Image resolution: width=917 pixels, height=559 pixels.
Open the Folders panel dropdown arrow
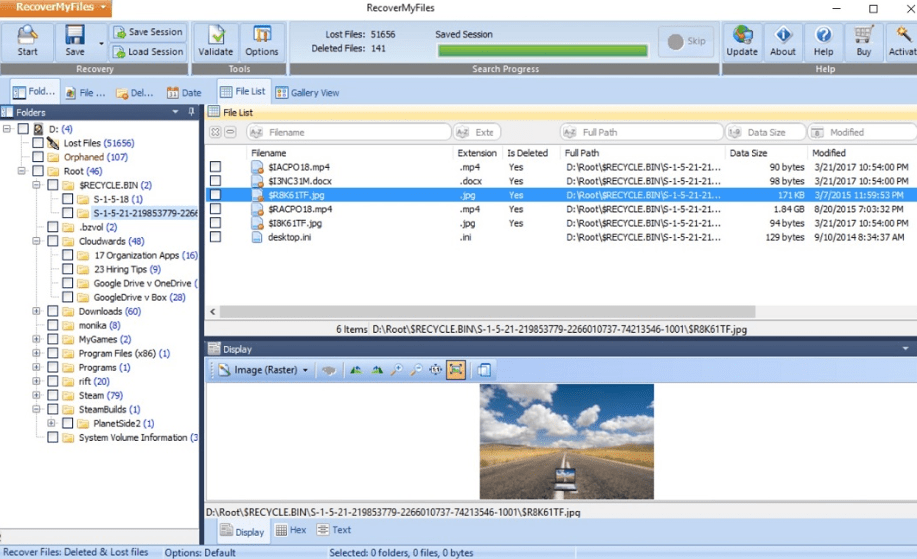pyautogui.click(x=175, y=112)
